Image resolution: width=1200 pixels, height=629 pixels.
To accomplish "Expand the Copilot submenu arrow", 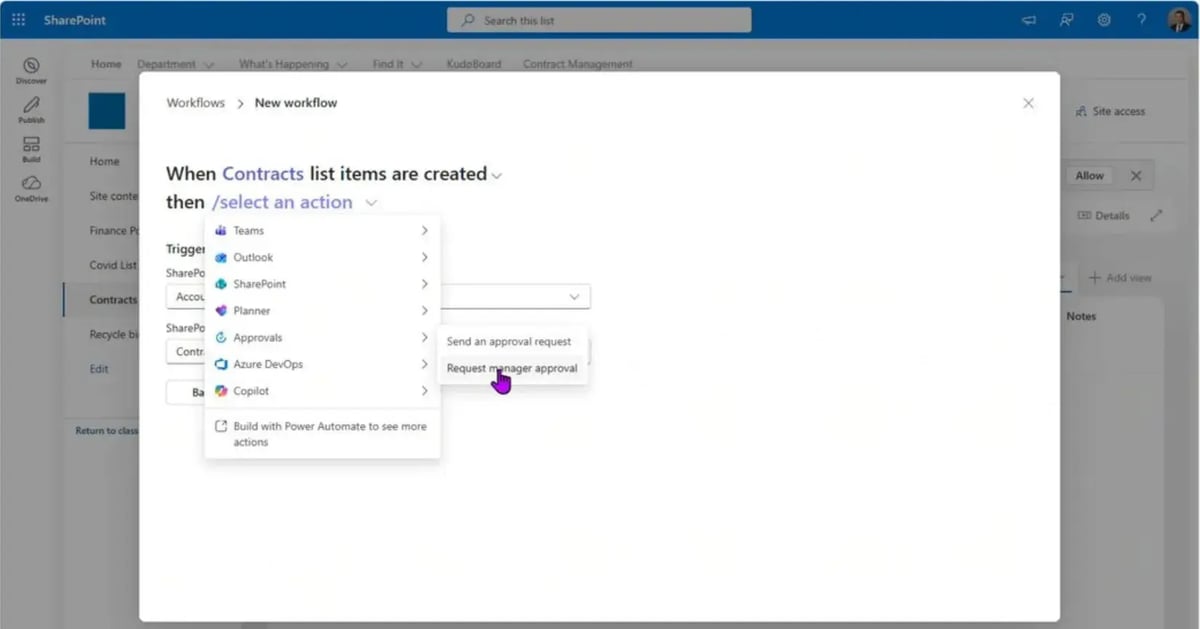I will click(424, 391).
